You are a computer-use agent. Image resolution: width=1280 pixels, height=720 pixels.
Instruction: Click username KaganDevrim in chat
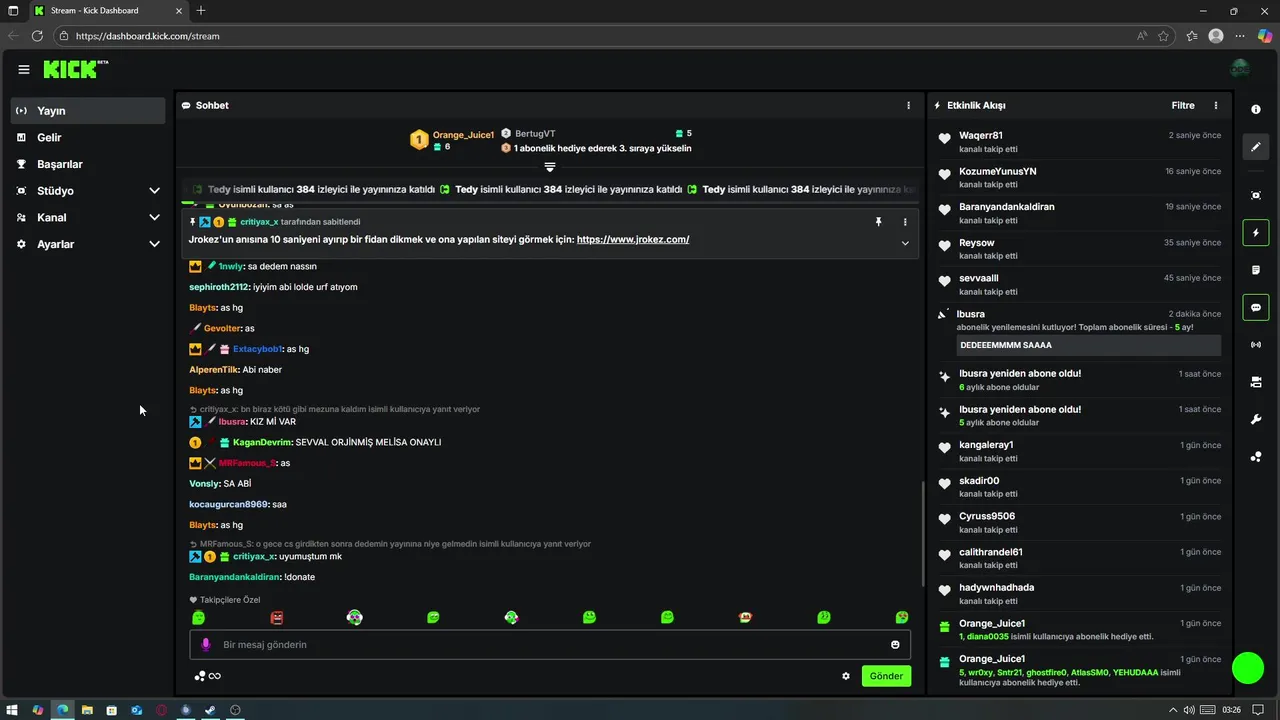262,442
